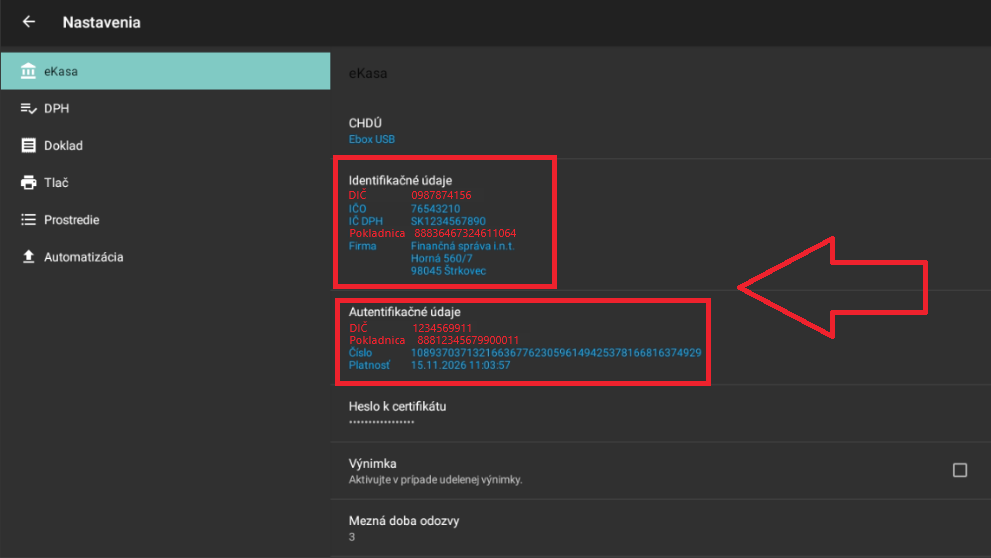
Task: Click the Automatizácia upload icon
Action: (28, 257)
